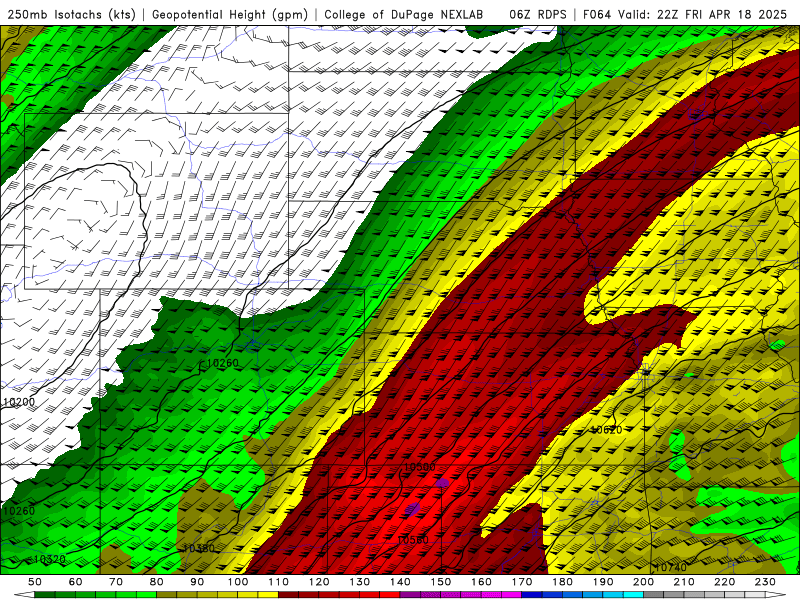
Task: Click the right arrow end of the color scale
Action: click(x=776, y=595)
